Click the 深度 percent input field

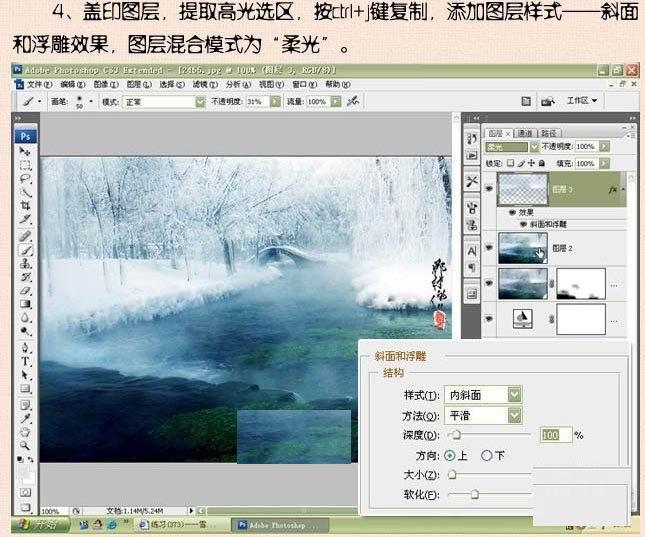556,435
